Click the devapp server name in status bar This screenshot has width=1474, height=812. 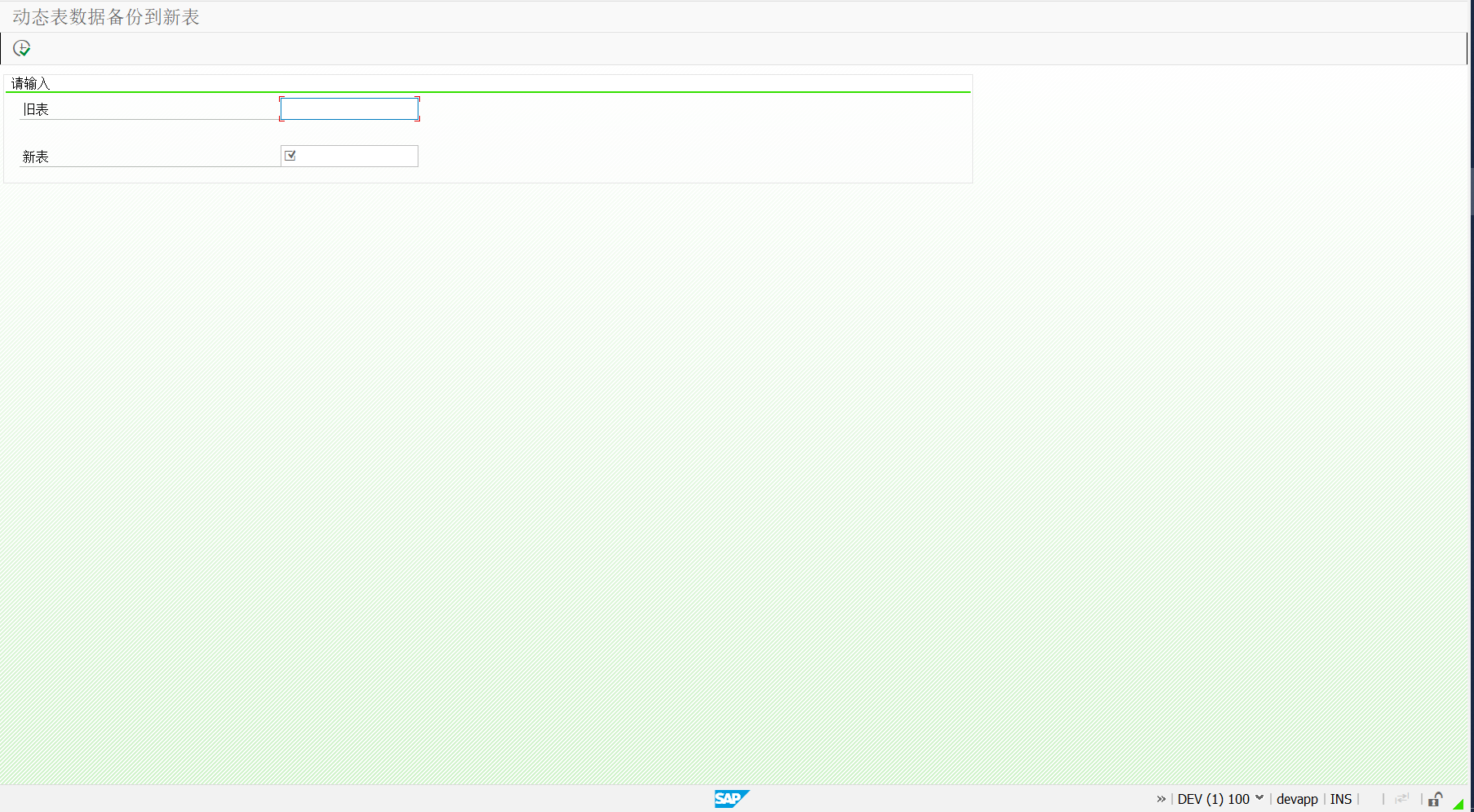click(1297, 799)
